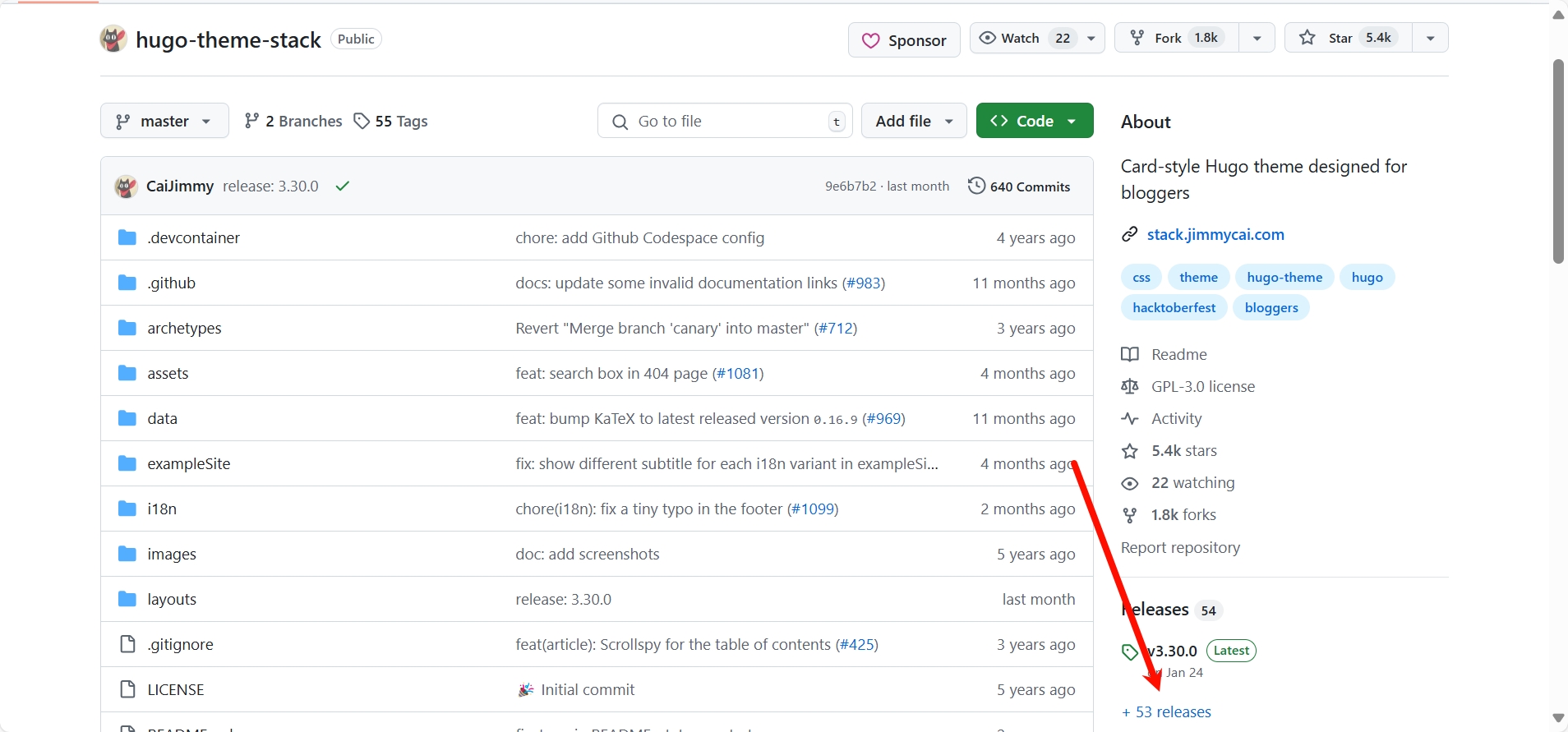Open the Readme link
The width and height of the screenshot is (1568, 732).
pyautogui.click(x=1164, y=355)
